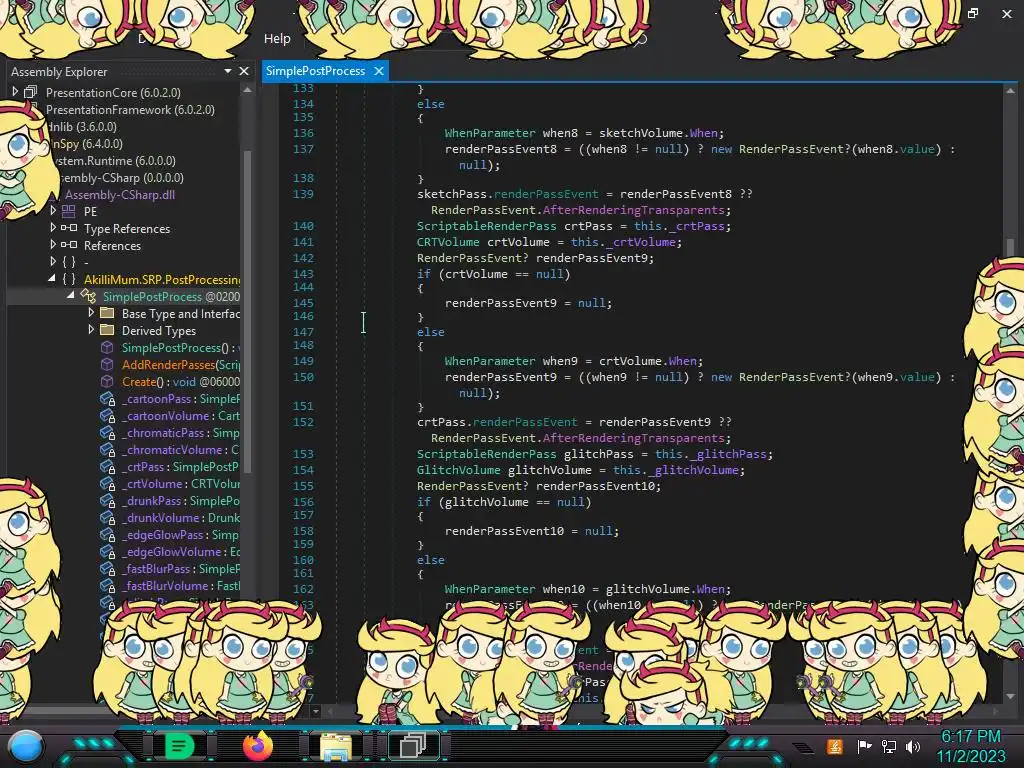Click GlitchVolume type on line 154
Screen dimensions: 1024x768
458,470
